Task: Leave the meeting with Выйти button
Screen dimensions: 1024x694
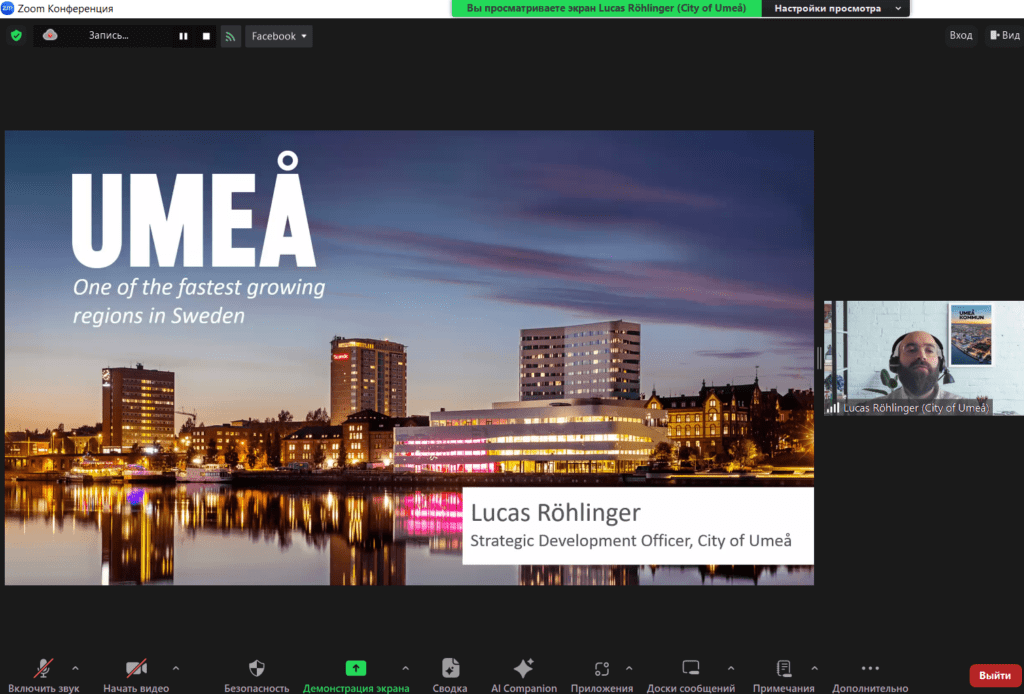Action: (x=994, y=675)
